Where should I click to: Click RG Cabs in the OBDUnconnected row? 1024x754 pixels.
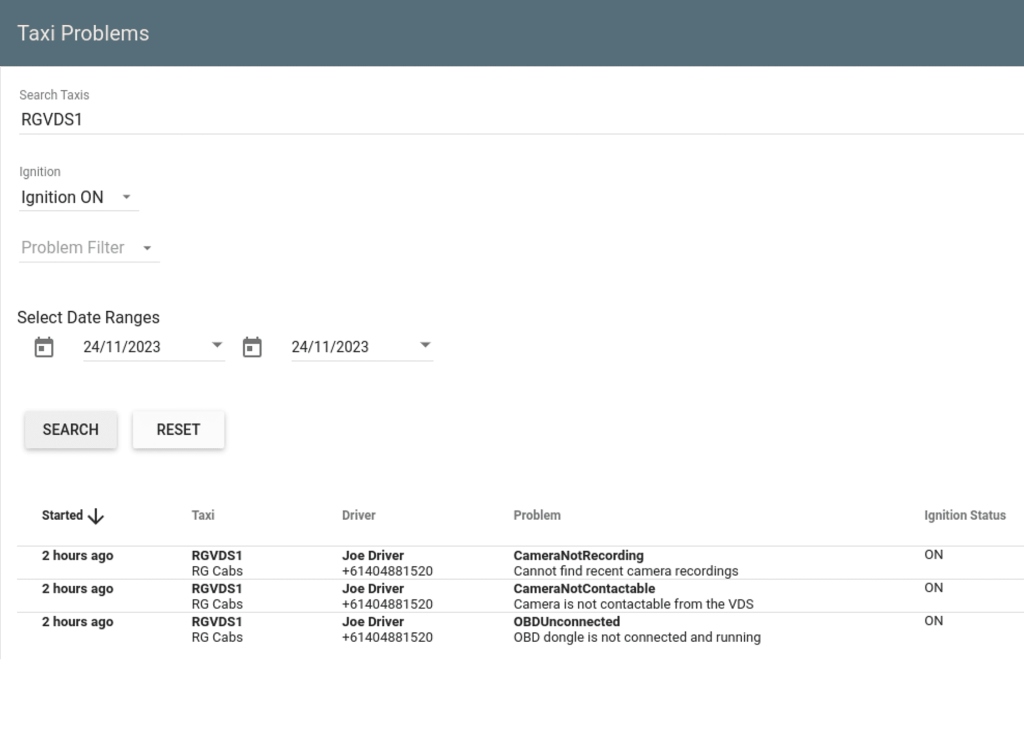(217, 638)
